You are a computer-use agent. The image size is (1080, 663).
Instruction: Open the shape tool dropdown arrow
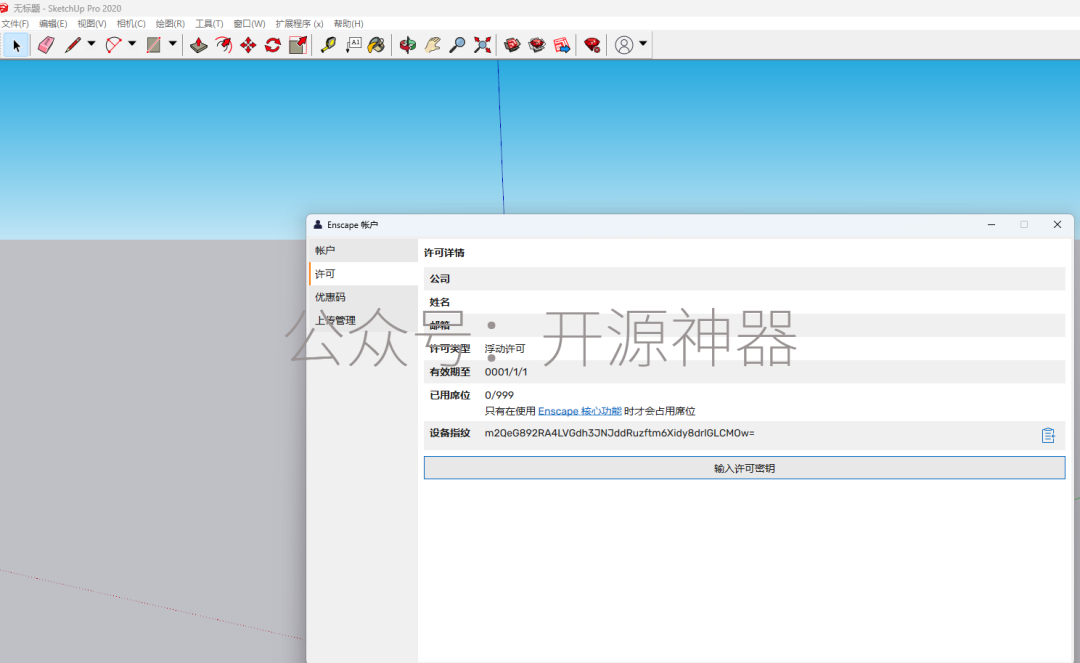(x=172, y=43)
